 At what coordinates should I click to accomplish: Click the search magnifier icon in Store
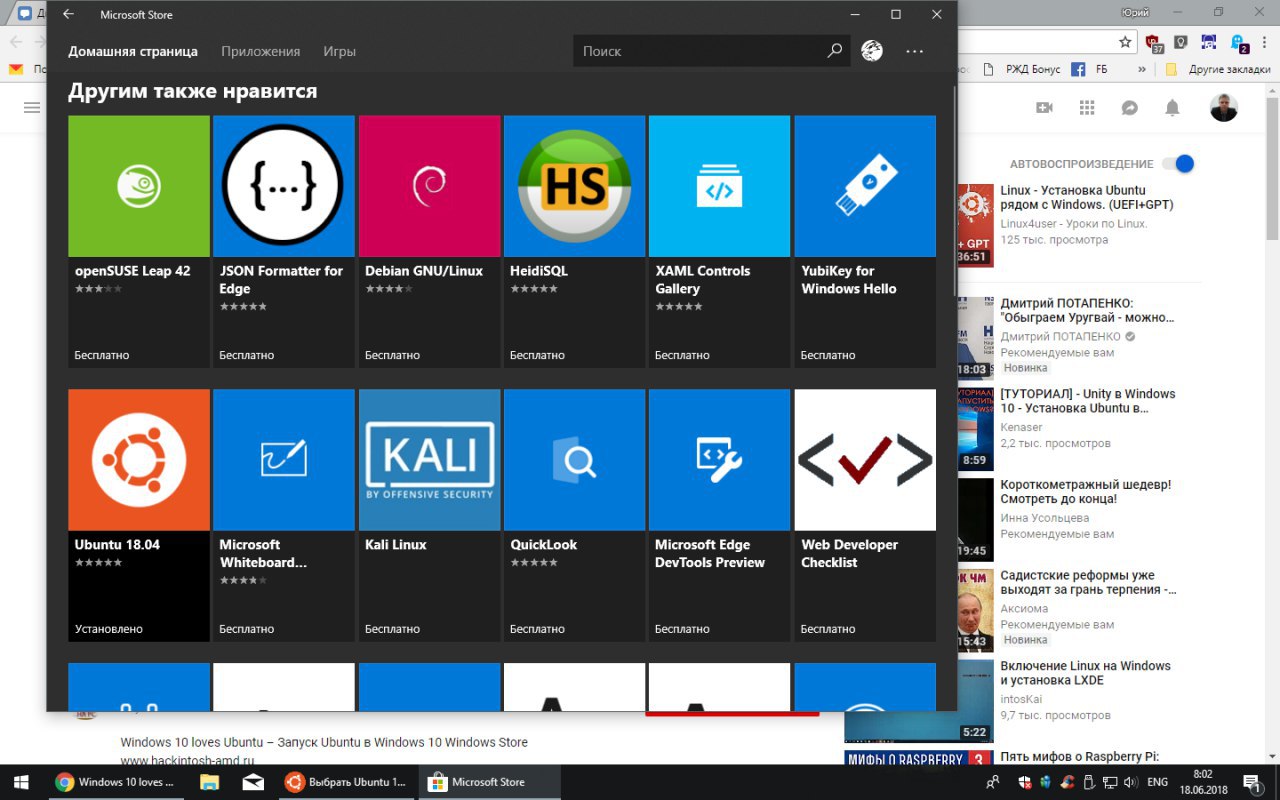pos(835,51)
